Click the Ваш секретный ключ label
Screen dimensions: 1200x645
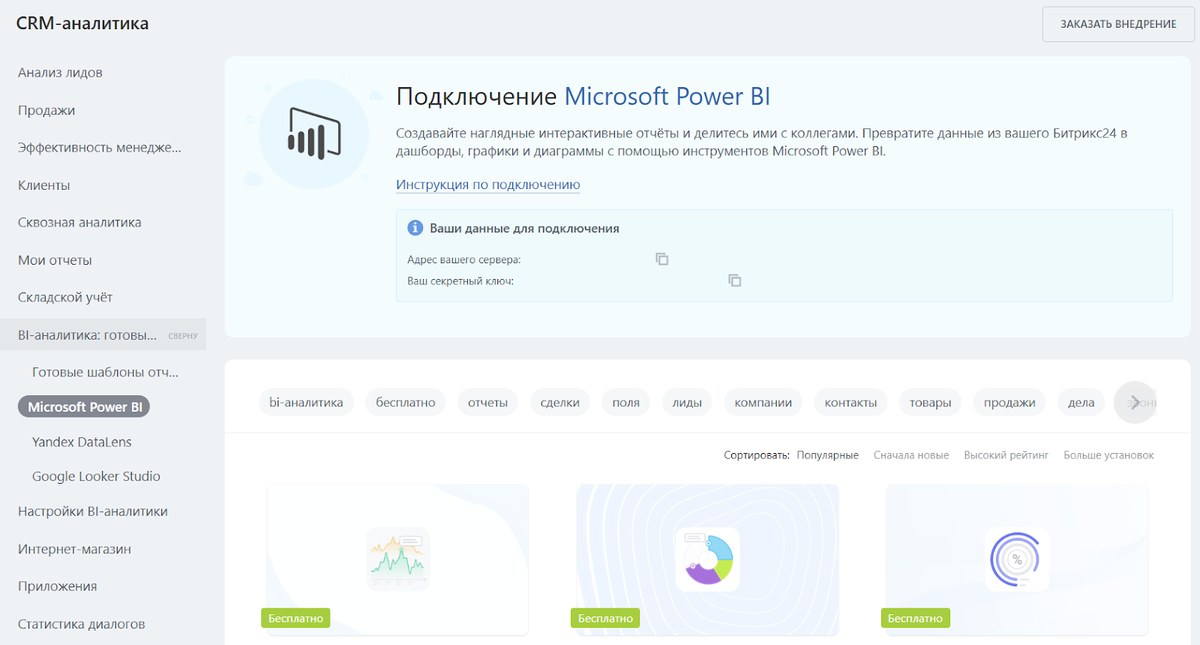[460, 281]
